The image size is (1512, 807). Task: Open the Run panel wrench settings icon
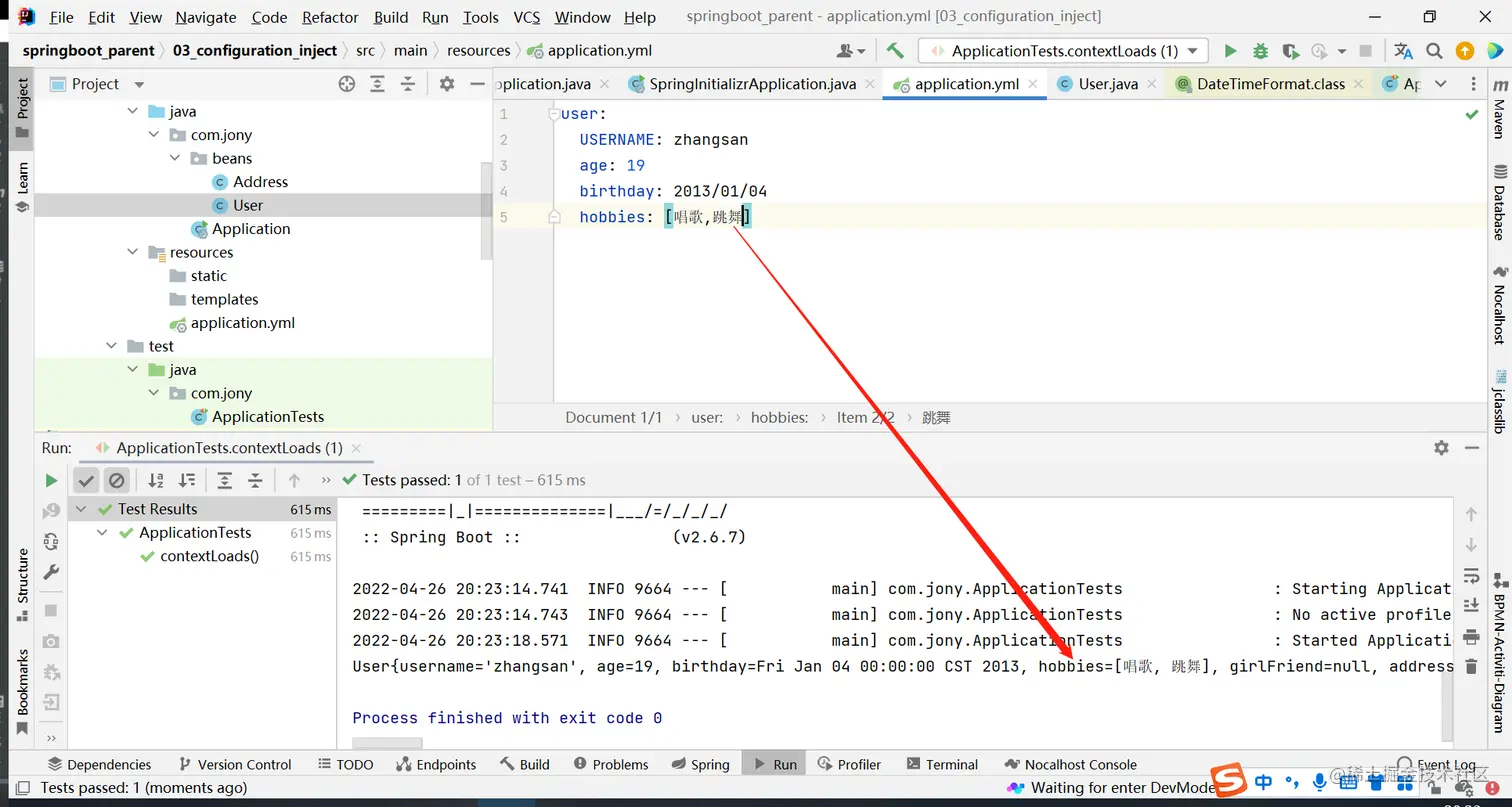click(51, 572)
